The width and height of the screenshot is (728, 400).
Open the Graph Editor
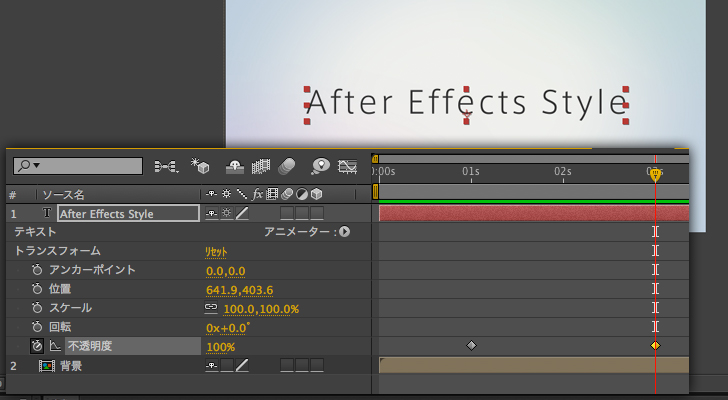(x=348, y=166)
